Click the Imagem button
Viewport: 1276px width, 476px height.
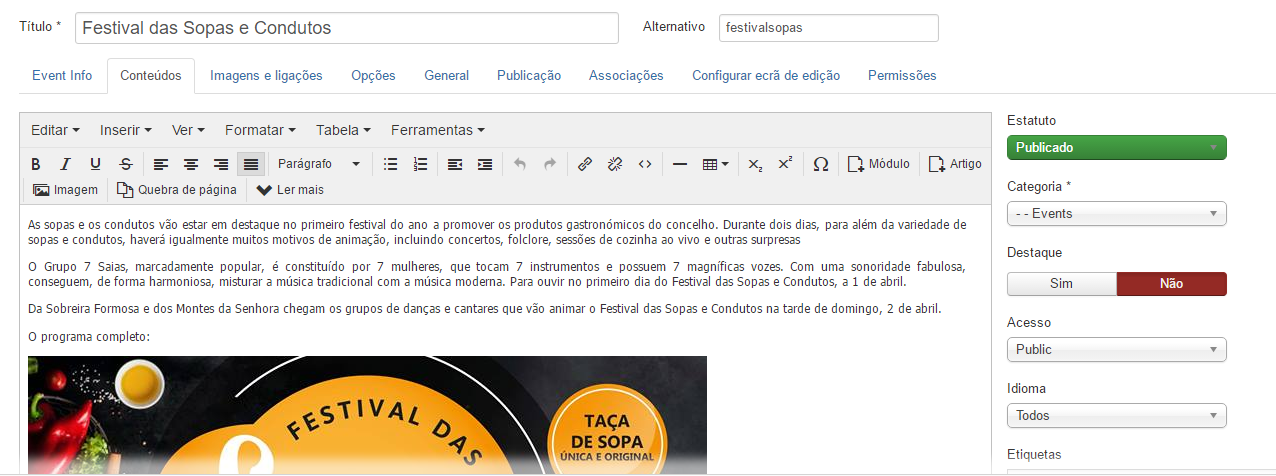pos(66,190)
